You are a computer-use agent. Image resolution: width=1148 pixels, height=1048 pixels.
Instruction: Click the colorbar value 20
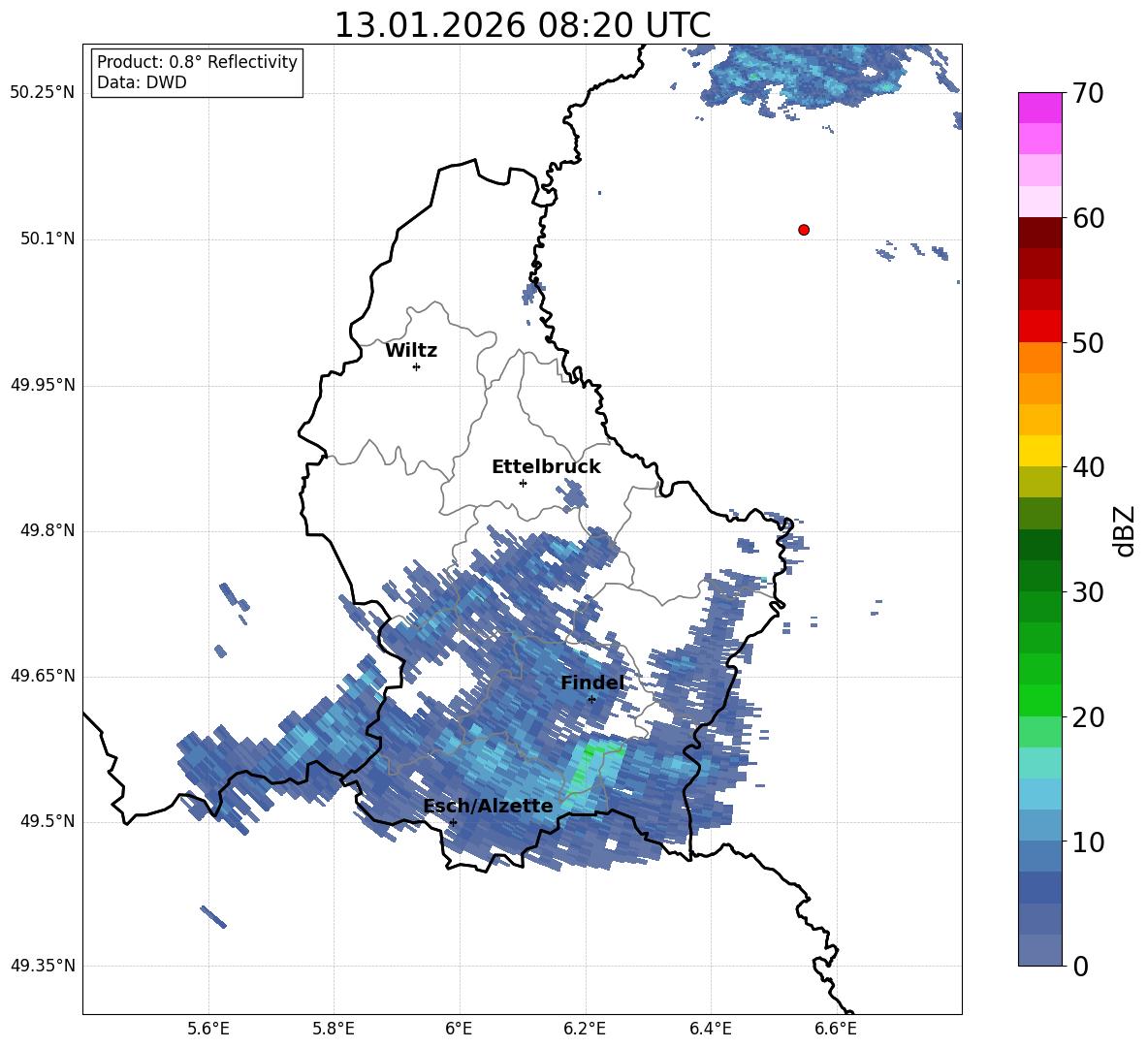point(1088,716)
